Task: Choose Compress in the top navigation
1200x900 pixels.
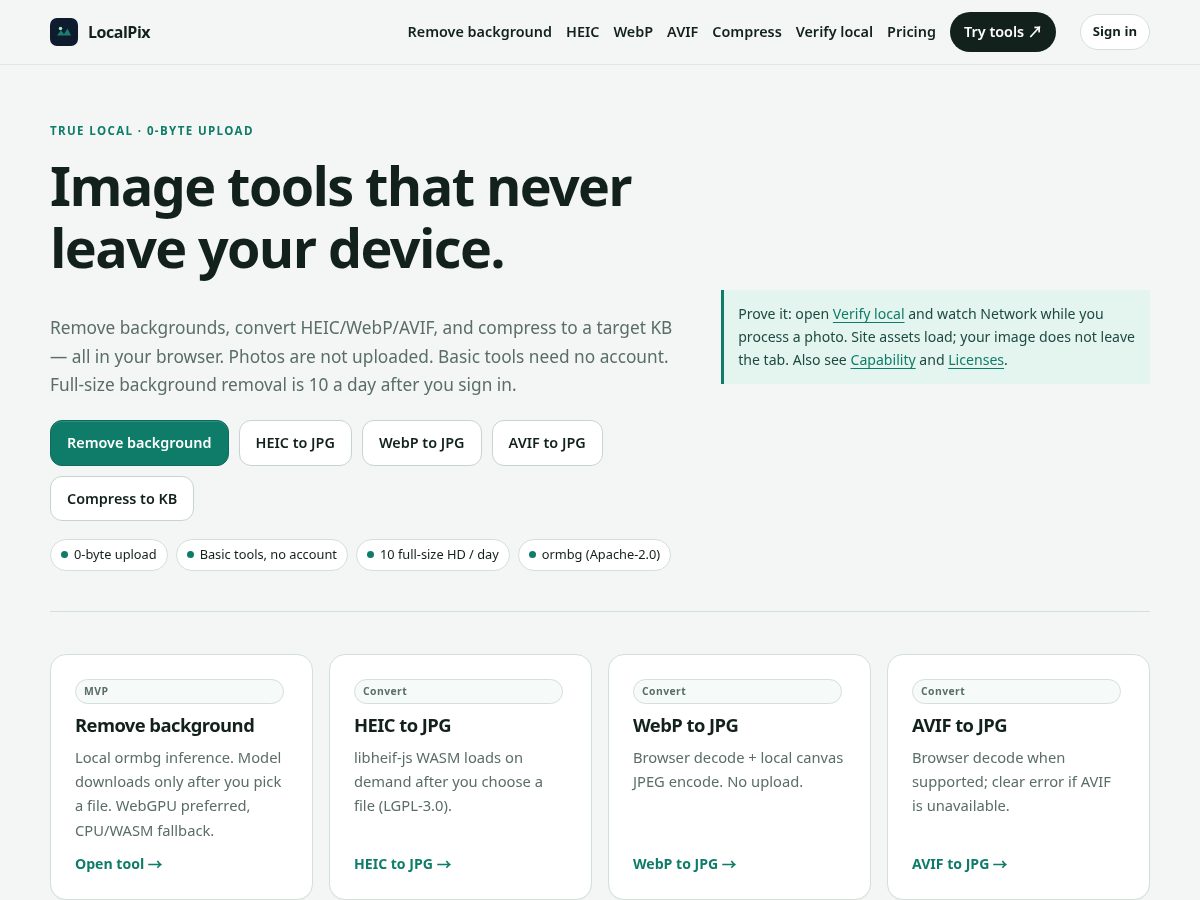Action: [747, 32]
